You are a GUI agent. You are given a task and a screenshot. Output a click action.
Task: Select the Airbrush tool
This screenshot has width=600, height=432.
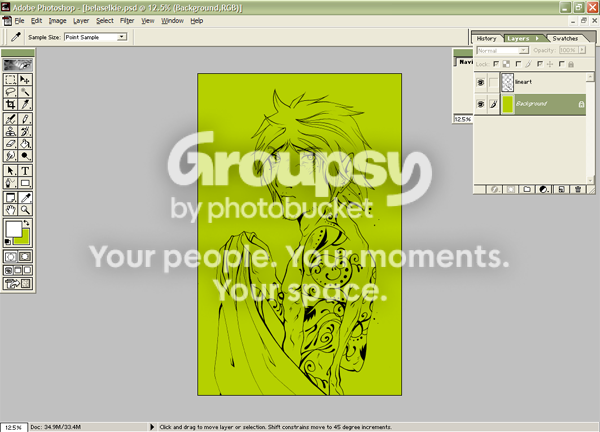(x=10, y=119)
